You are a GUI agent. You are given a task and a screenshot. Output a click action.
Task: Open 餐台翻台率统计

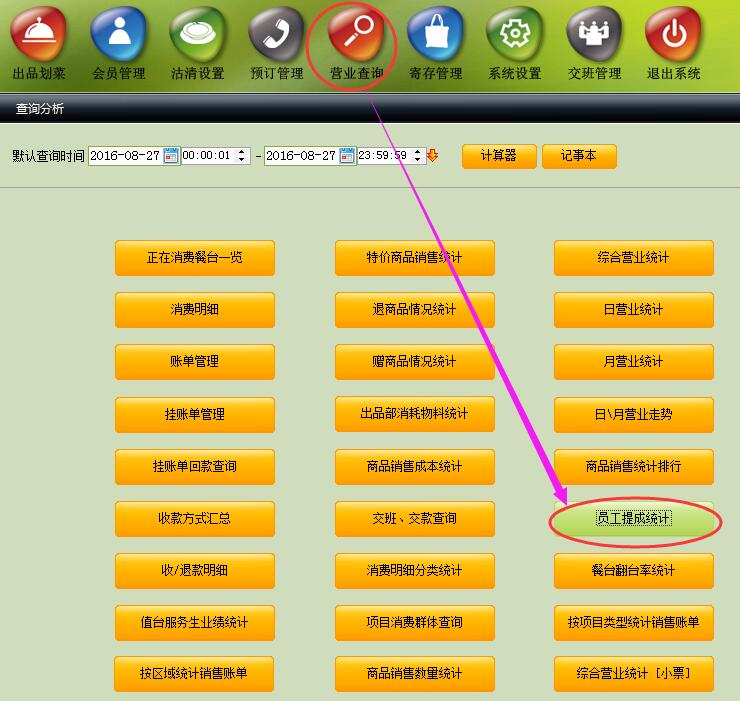[x=633, y=570]
